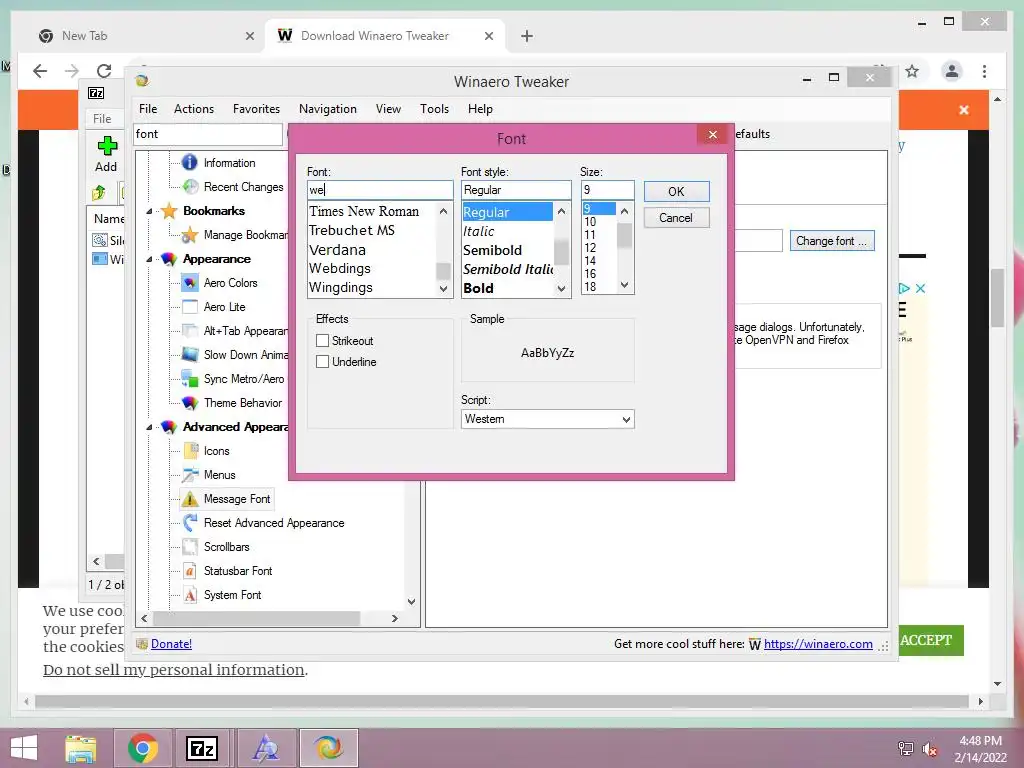Viewport: 1024px width, 768px height.
Task: Select Verdana in the font list
Action: pyautogui.click(x=338, y=250)
